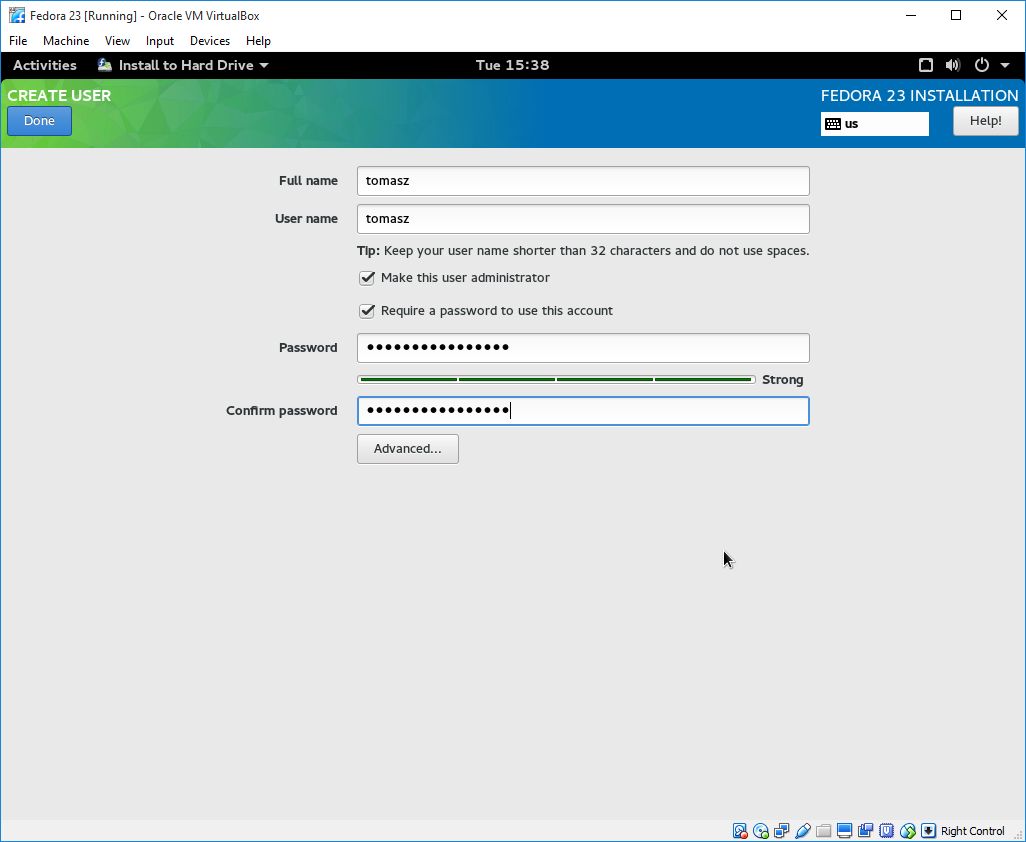Maximize the VirtualBox window
The image size is (1026, 842).
tap(956, 15)
